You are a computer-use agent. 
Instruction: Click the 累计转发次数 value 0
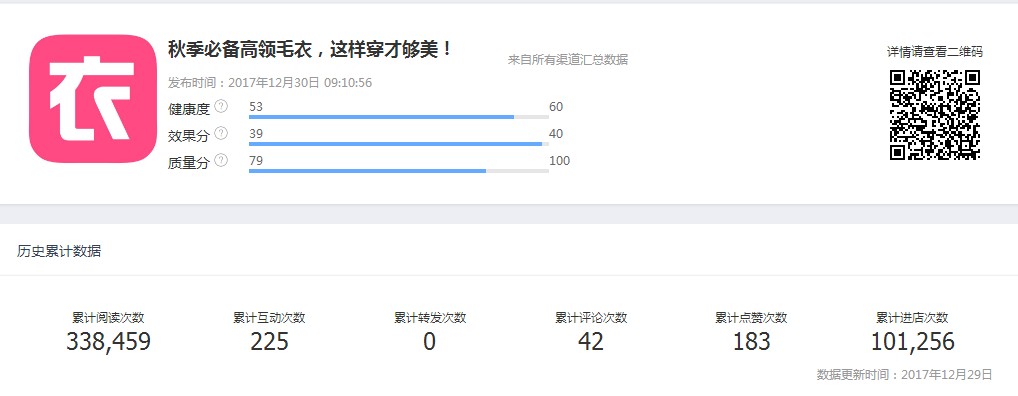pos(430,341)
